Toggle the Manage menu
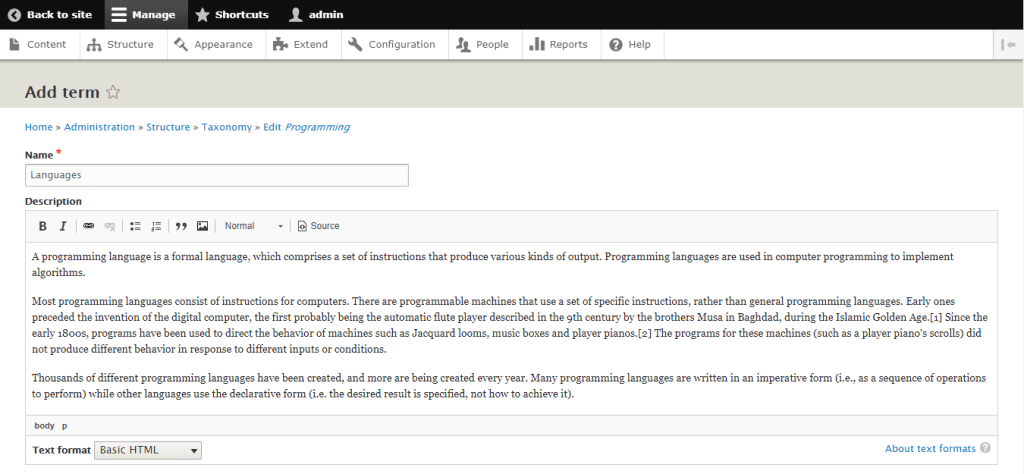Image resolution: width=1024 pixels, height=474 pixels. 144,14
